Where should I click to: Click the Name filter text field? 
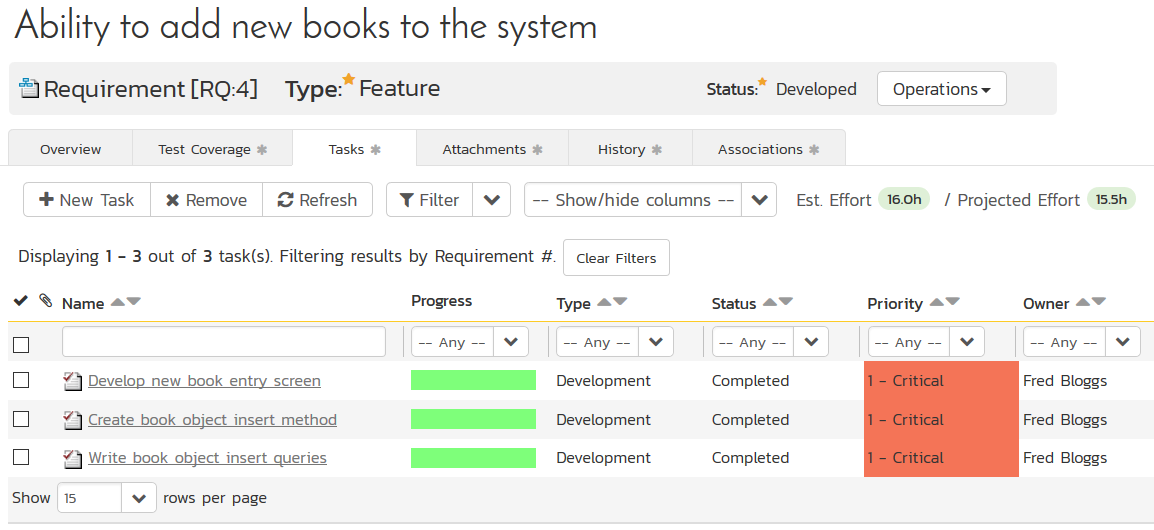click(224, 342)
